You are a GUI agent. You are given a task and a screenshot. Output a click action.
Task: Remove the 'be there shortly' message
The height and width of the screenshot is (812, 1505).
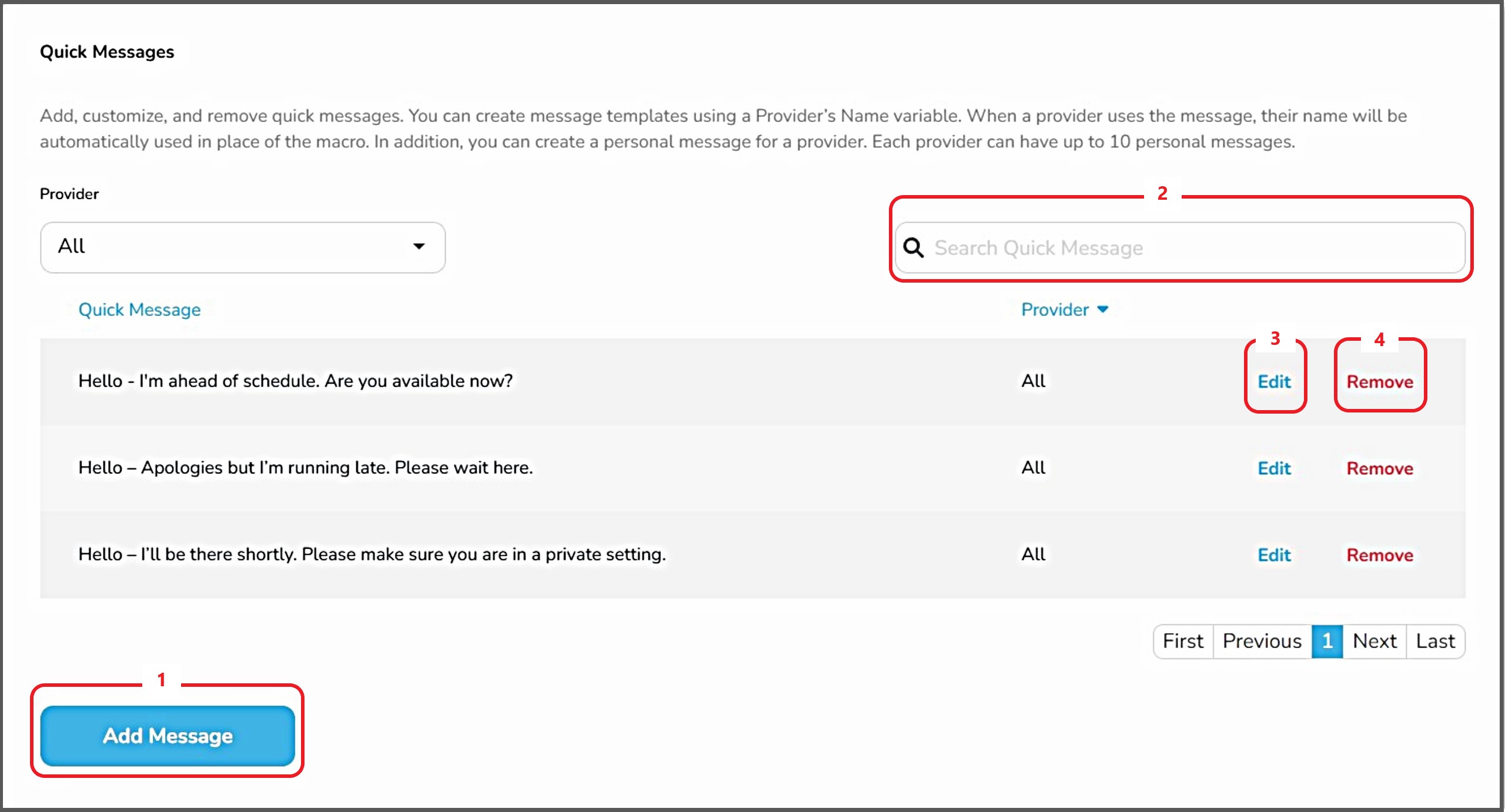(x=1379, y=555)
